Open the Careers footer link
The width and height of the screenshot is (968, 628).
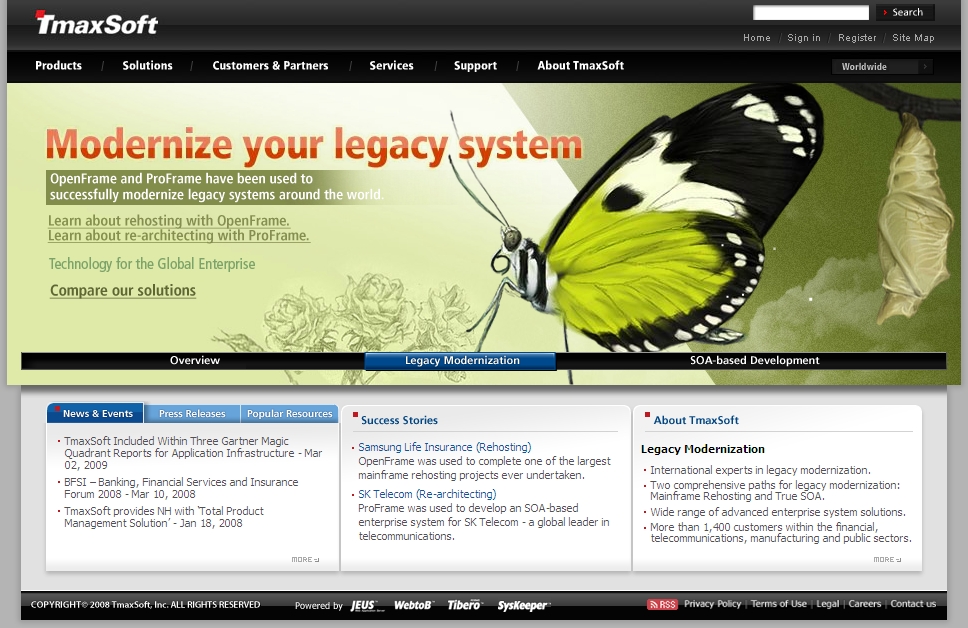[864, 604]
